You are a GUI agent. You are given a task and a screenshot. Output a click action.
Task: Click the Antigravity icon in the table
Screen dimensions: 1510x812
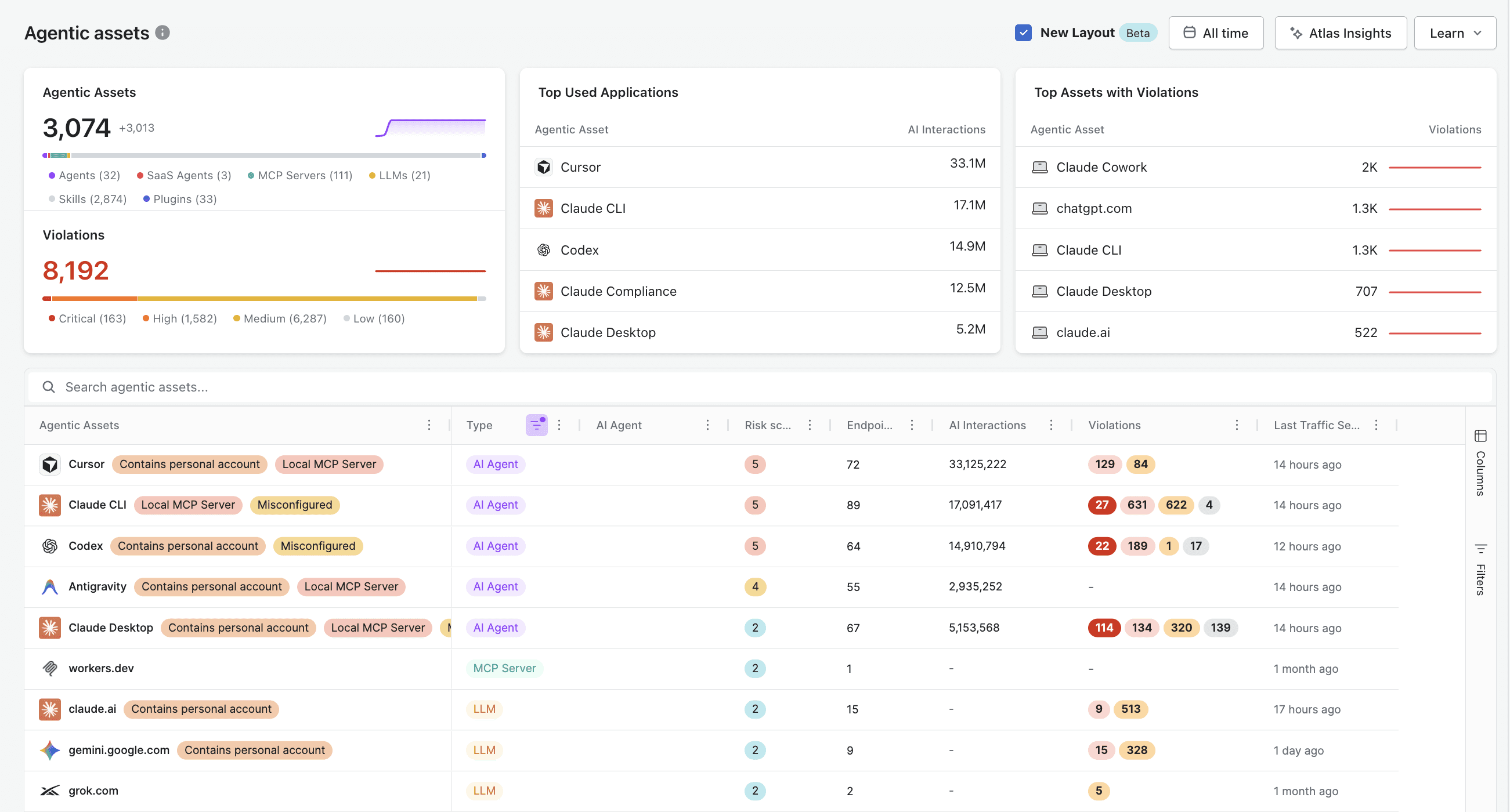tap(50, 586)
